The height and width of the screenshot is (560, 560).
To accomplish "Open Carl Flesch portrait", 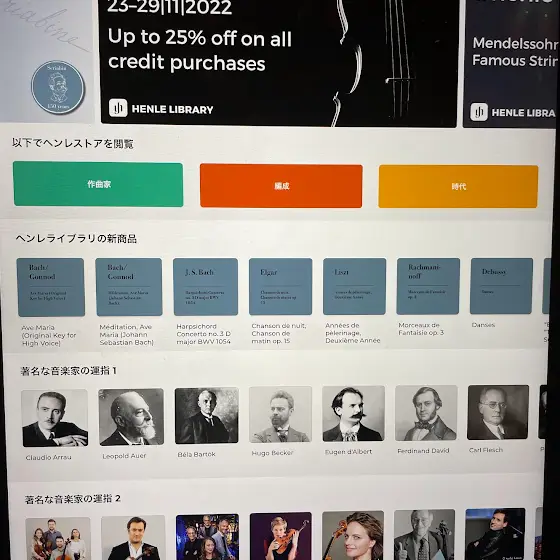I will pyautogui.click(x=498, y=412).
